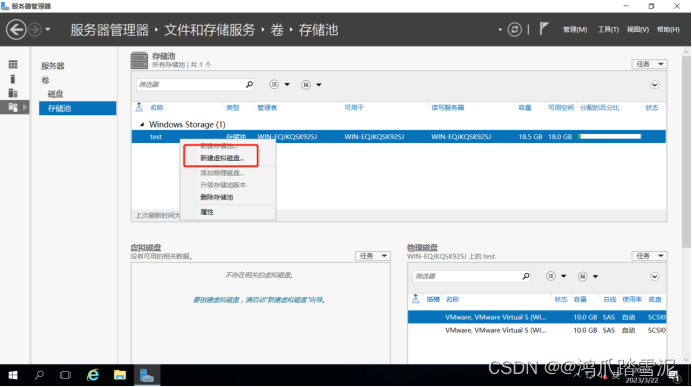Refresh Server Manager with the refresh icon
692x387 pixels.
pos(514,30)
